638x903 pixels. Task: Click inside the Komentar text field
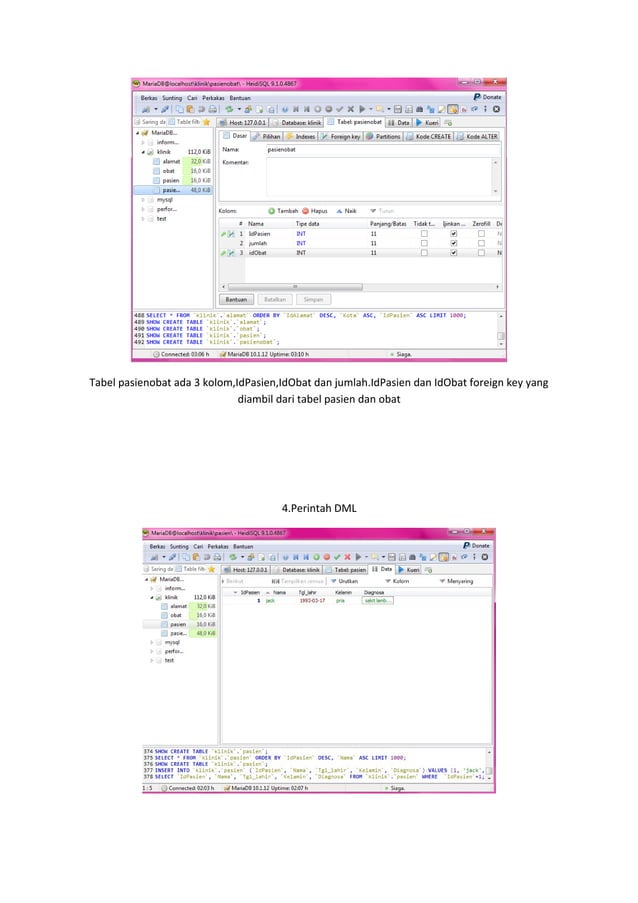pyautogui.click(x=383, y=177)
